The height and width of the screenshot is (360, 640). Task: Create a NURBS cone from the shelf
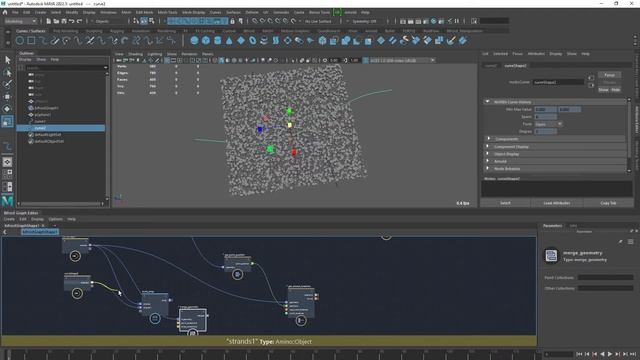click(229, 40)
